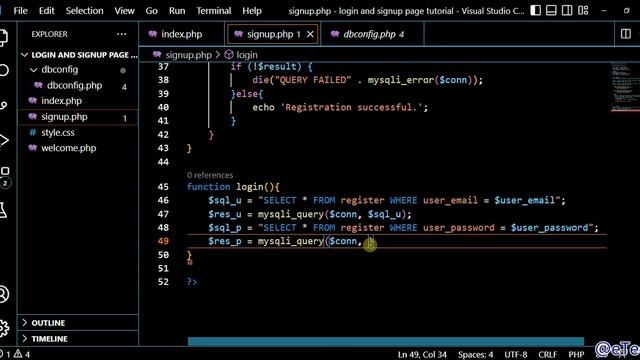Viewport: 640px width, 360px height.
Task: Click UTF-8 encoding in status bar
Action: (x=516, y=354)
